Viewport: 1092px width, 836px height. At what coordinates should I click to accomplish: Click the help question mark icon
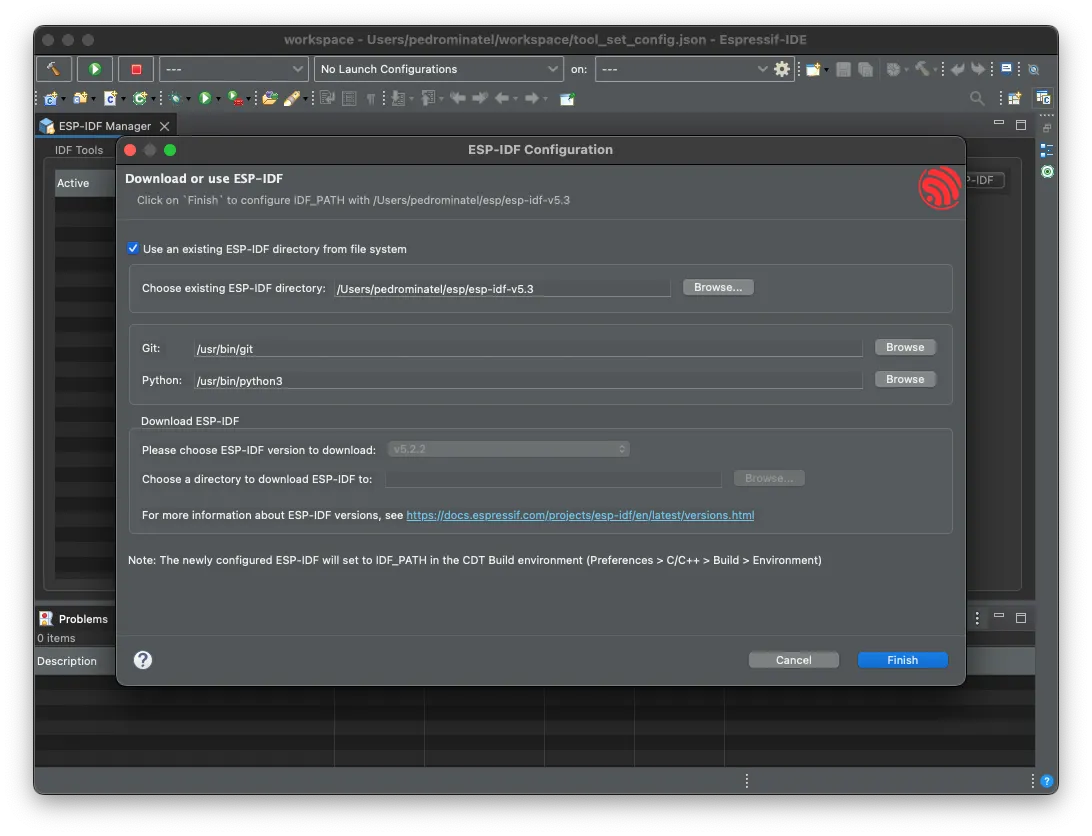coord(143,660)
